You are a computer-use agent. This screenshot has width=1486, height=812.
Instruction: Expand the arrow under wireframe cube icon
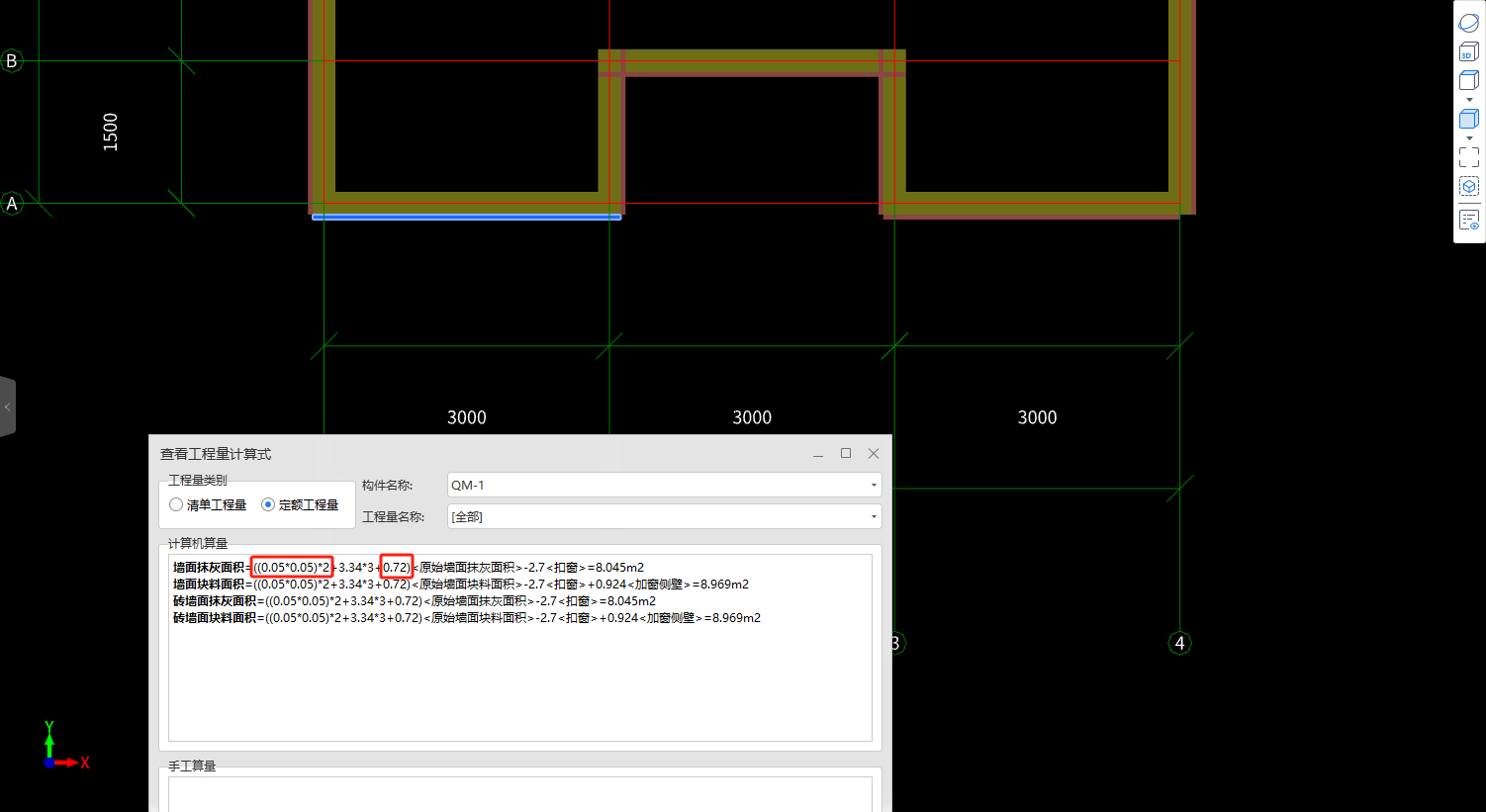[x=1469, y=100]
